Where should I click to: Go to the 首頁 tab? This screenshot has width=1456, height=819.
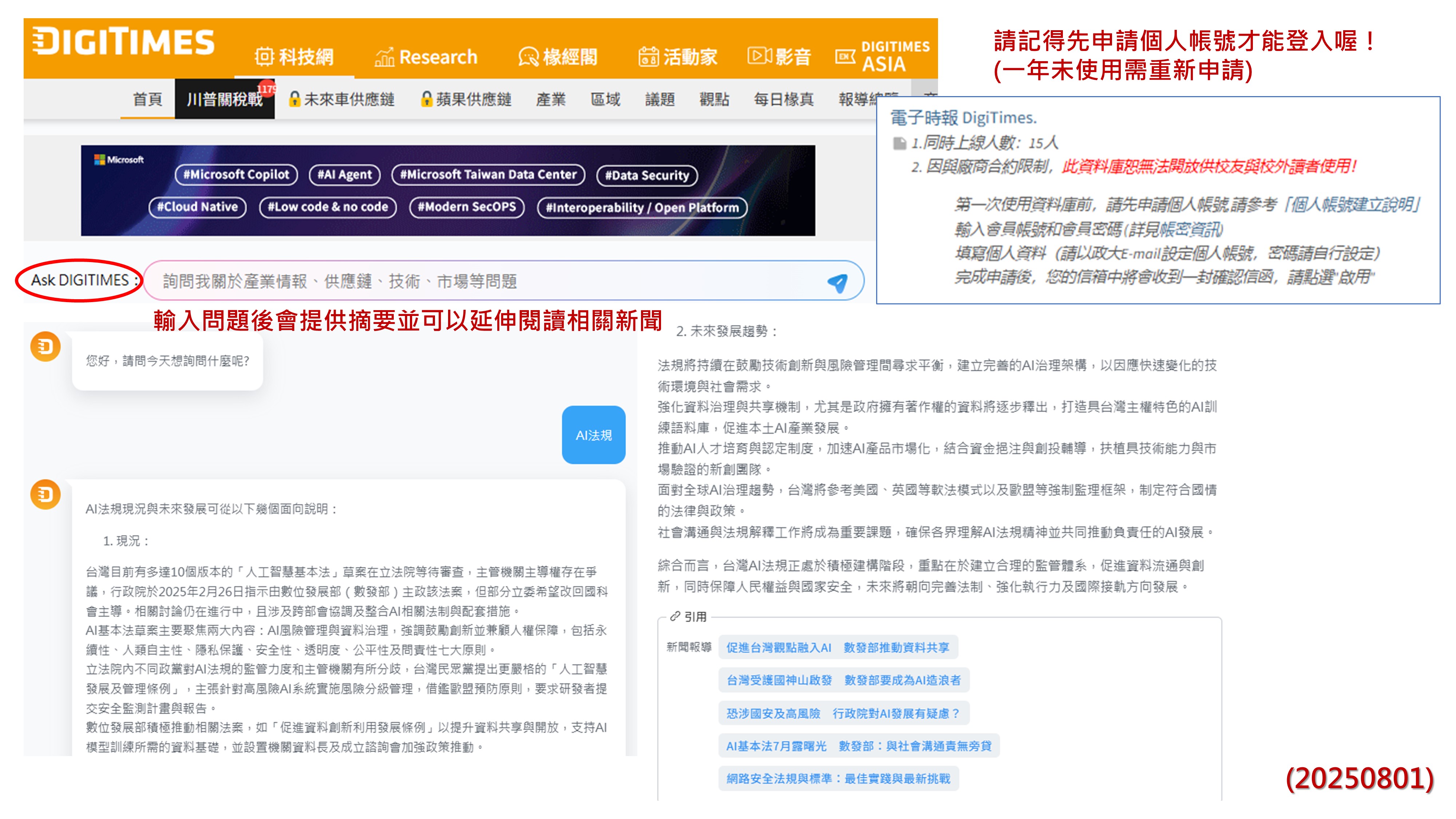[x=147, y=100]
